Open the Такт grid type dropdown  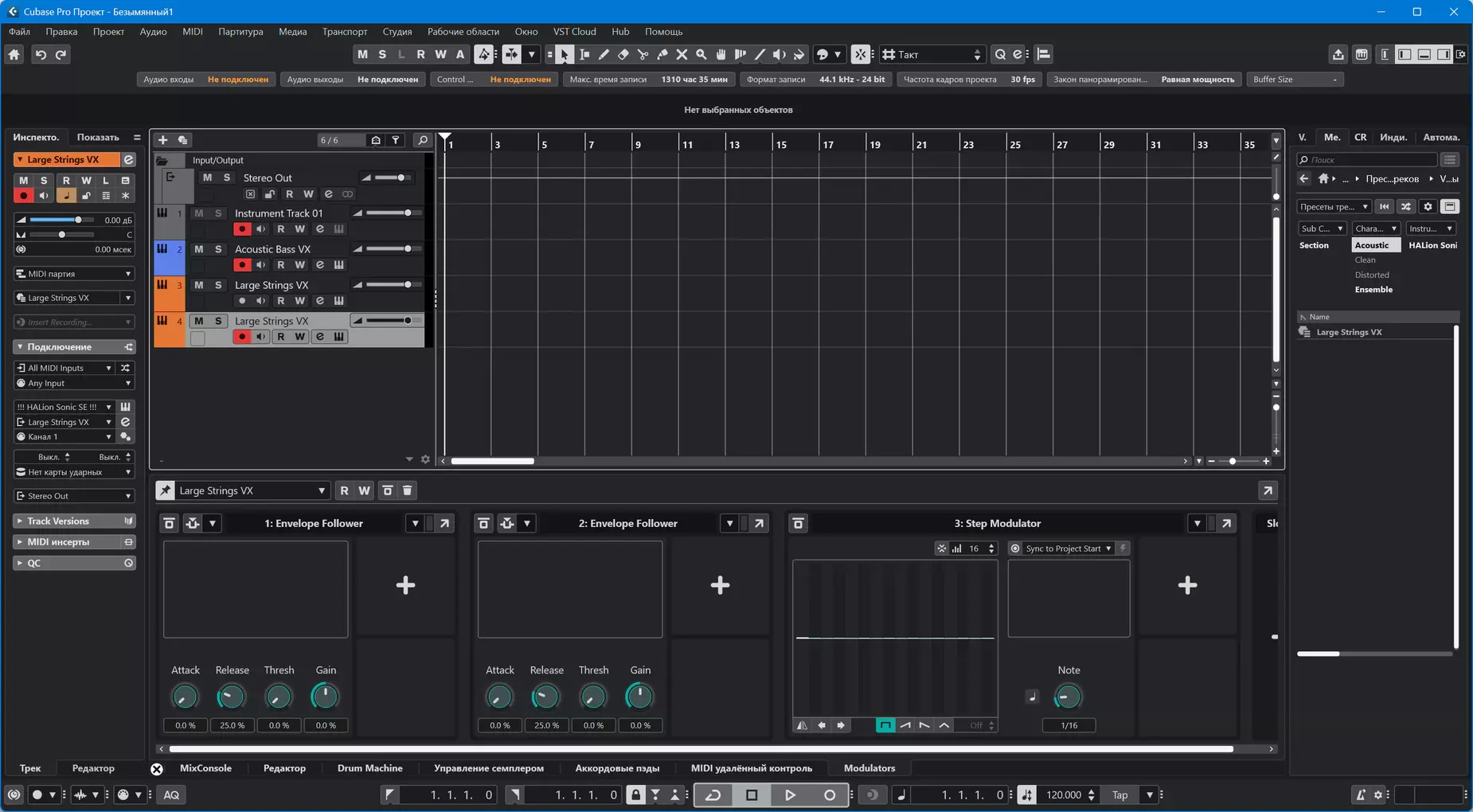point(932,54)
